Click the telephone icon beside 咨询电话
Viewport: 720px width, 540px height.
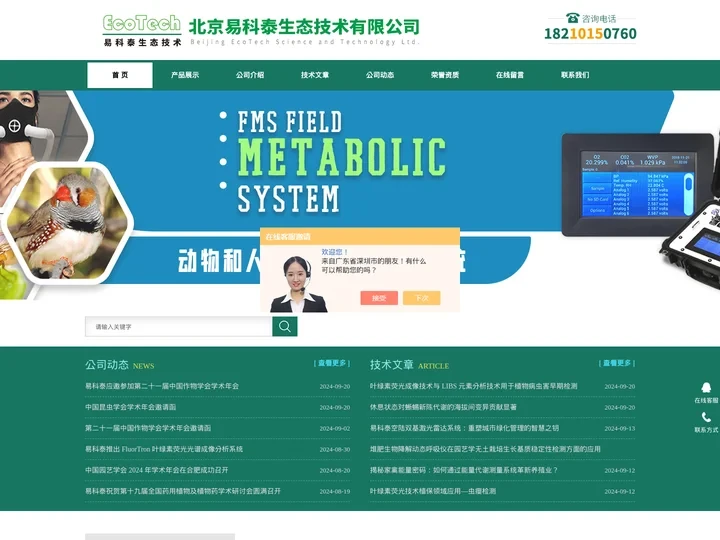(x=572, y=18)
